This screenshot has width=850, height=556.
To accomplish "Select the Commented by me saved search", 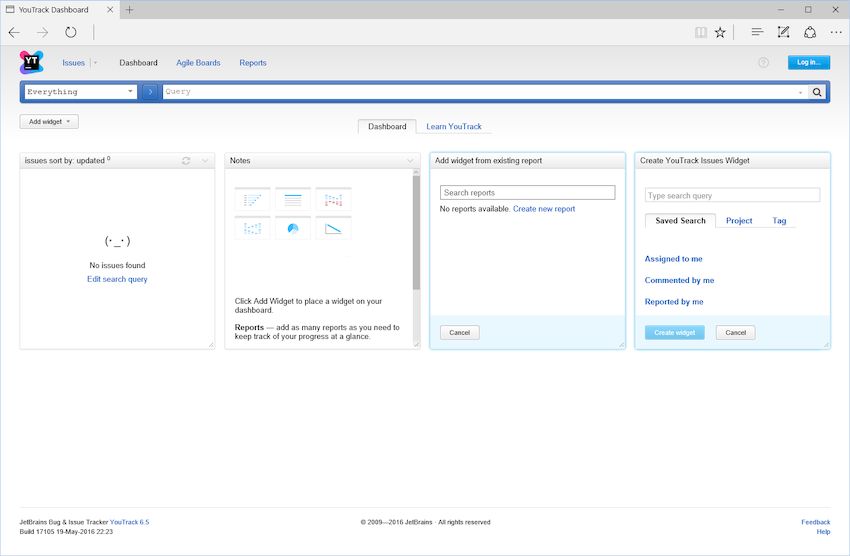I will click(679, 280).
